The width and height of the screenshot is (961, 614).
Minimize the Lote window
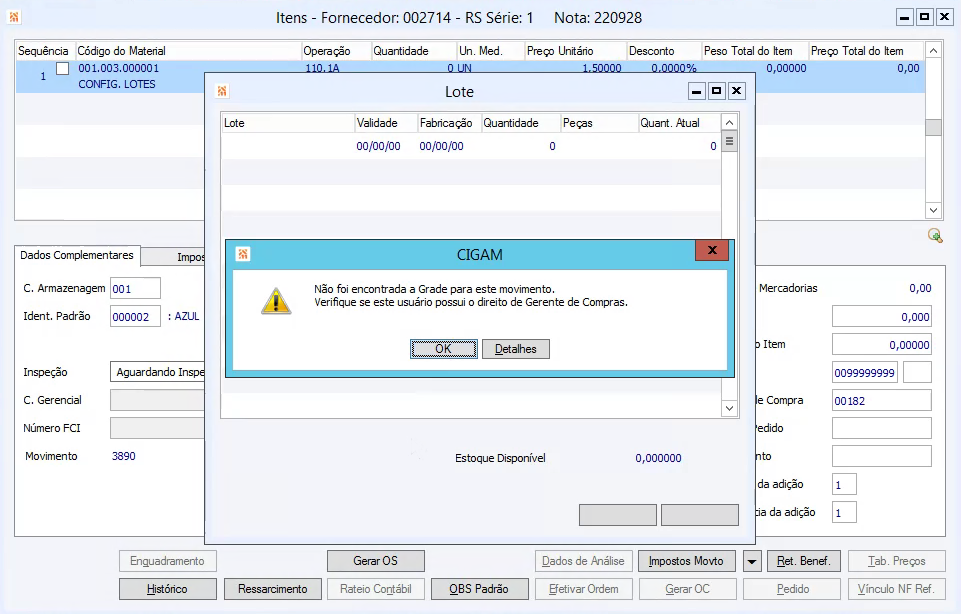(696, 91)
